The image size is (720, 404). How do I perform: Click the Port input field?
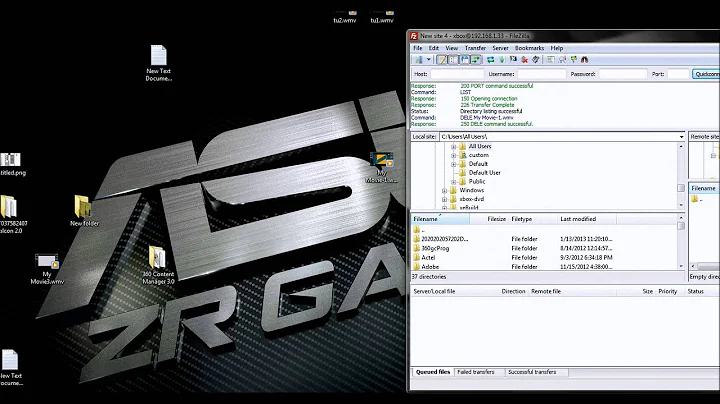click(678, 74)
